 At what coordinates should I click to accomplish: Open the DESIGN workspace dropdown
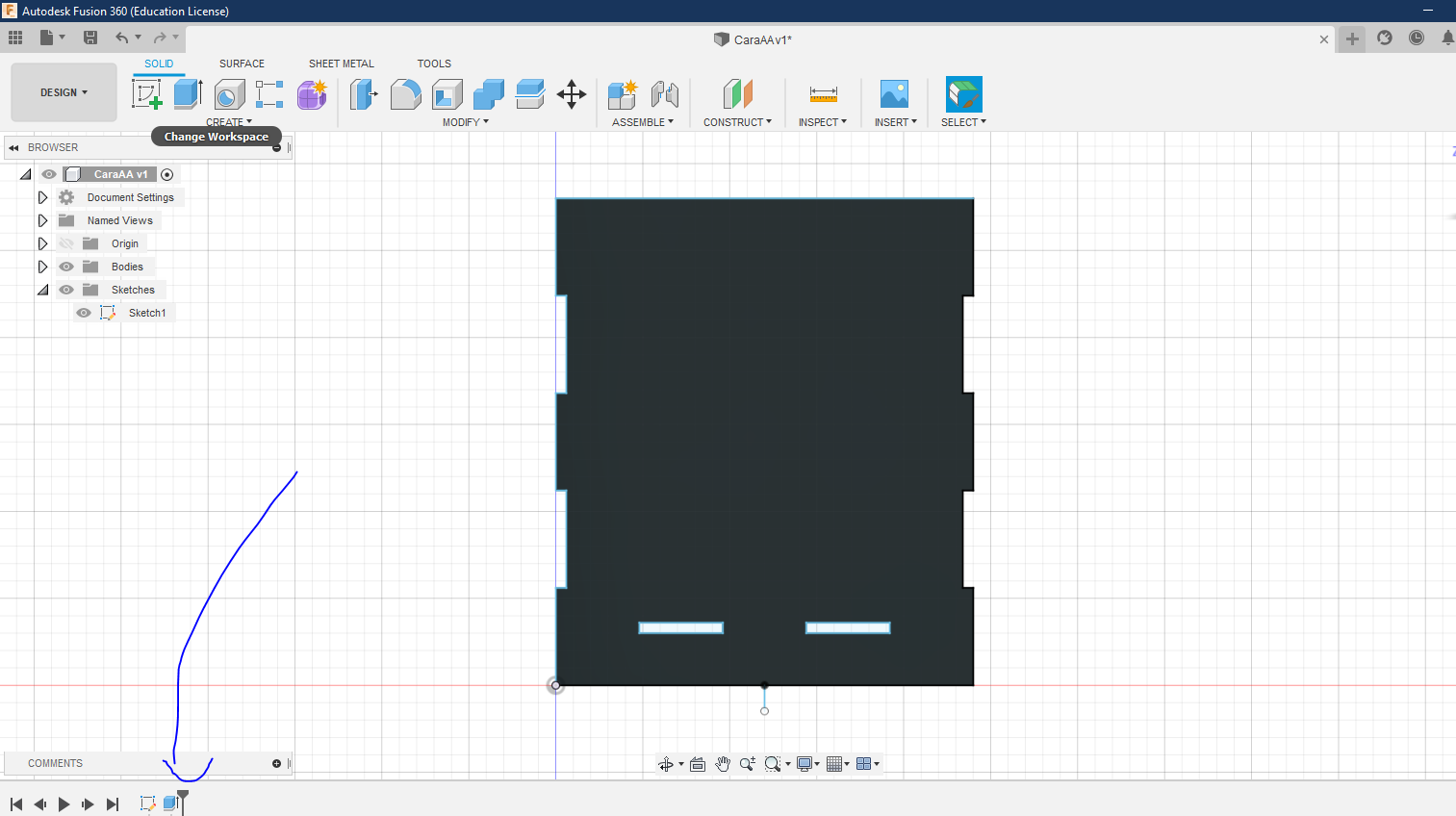tap(64, 92)
